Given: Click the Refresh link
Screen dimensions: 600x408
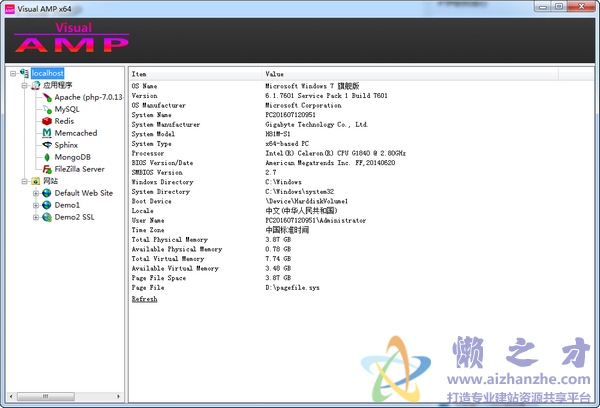Looking at the screenshot, I should (144, 299).
